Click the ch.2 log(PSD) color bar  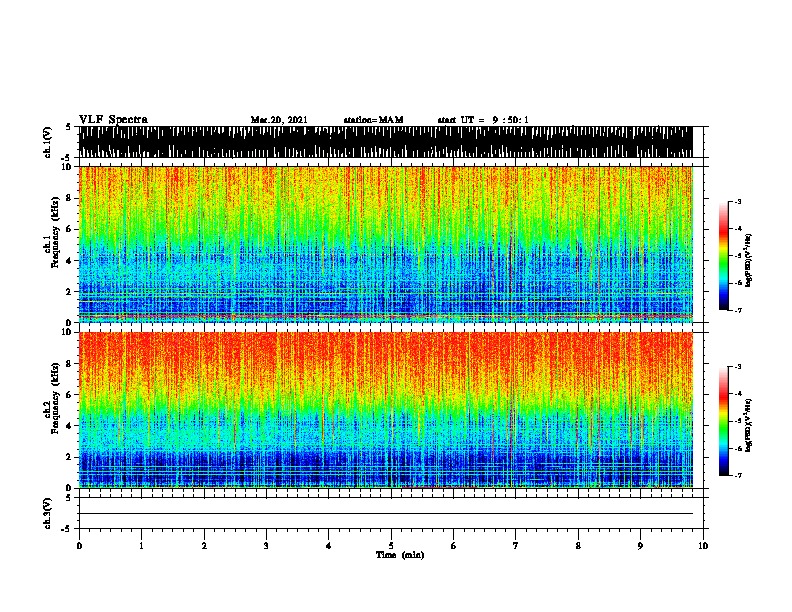[723, 421]
